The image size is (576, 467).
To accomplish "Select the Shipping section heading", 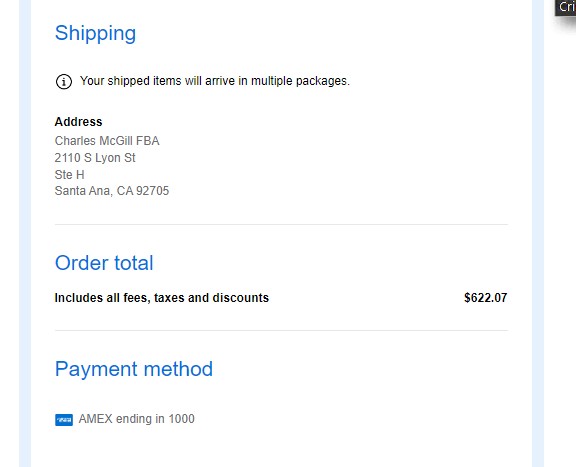I will 96,33.
